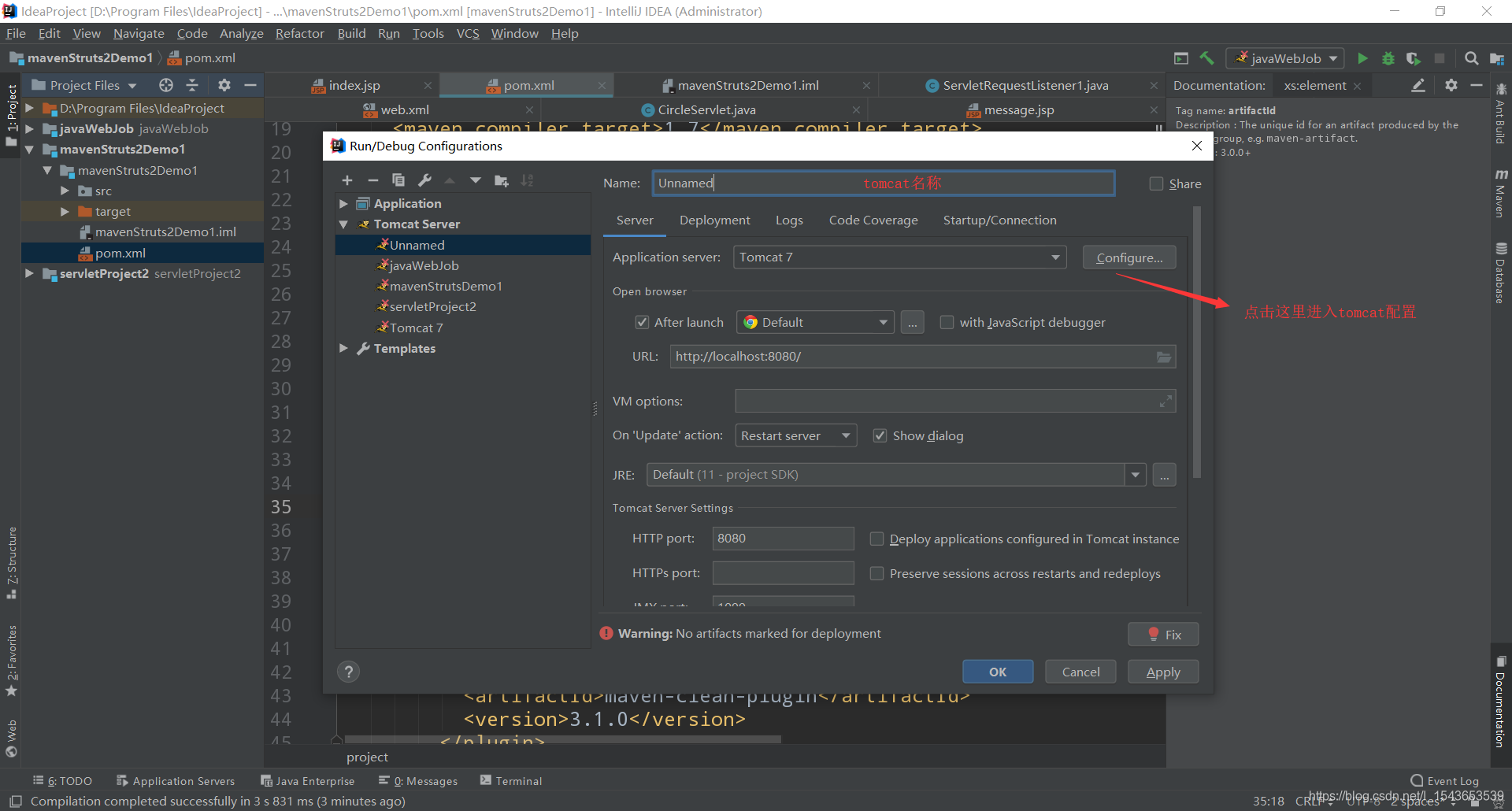Click the Name input field
1512x811 pixels.
884,183
